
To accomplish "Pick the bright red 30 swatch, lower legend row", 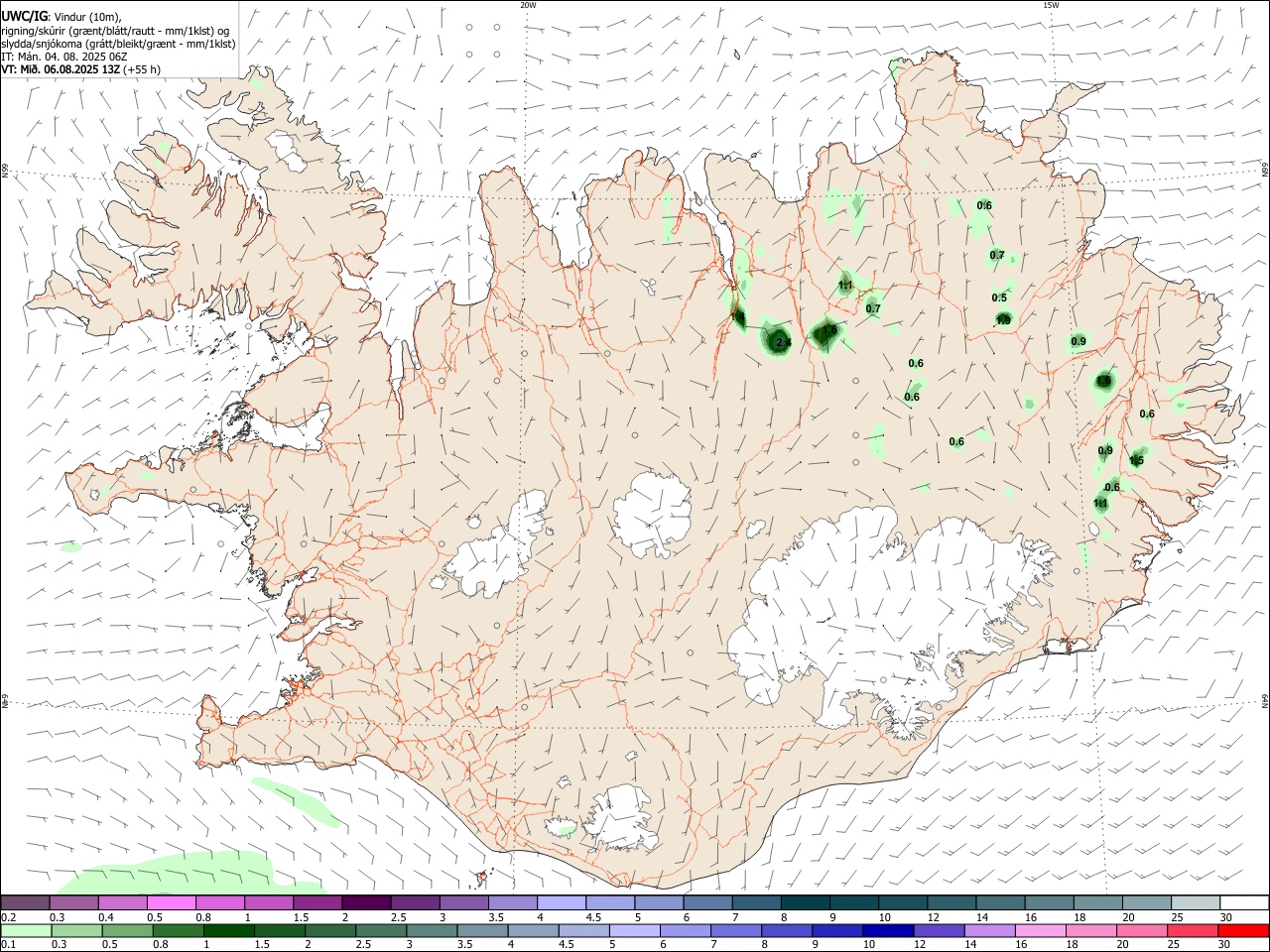I will coord(1244,931).
